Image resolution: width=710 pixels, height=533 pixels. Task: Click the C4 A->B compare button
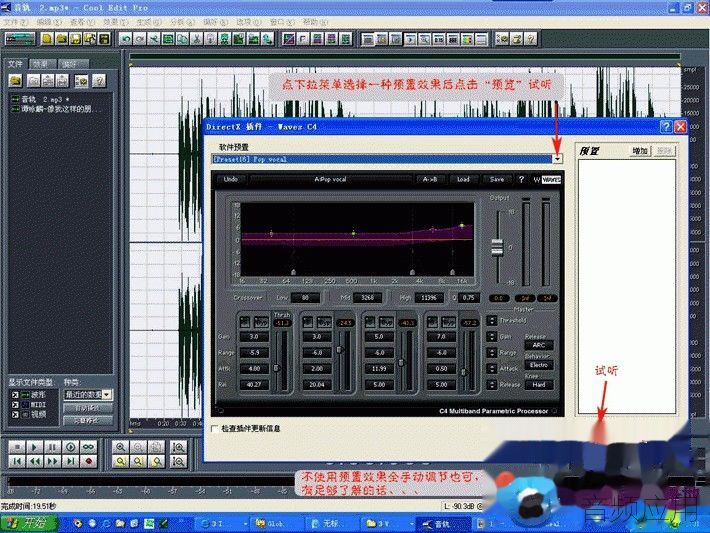coord(430,179)
